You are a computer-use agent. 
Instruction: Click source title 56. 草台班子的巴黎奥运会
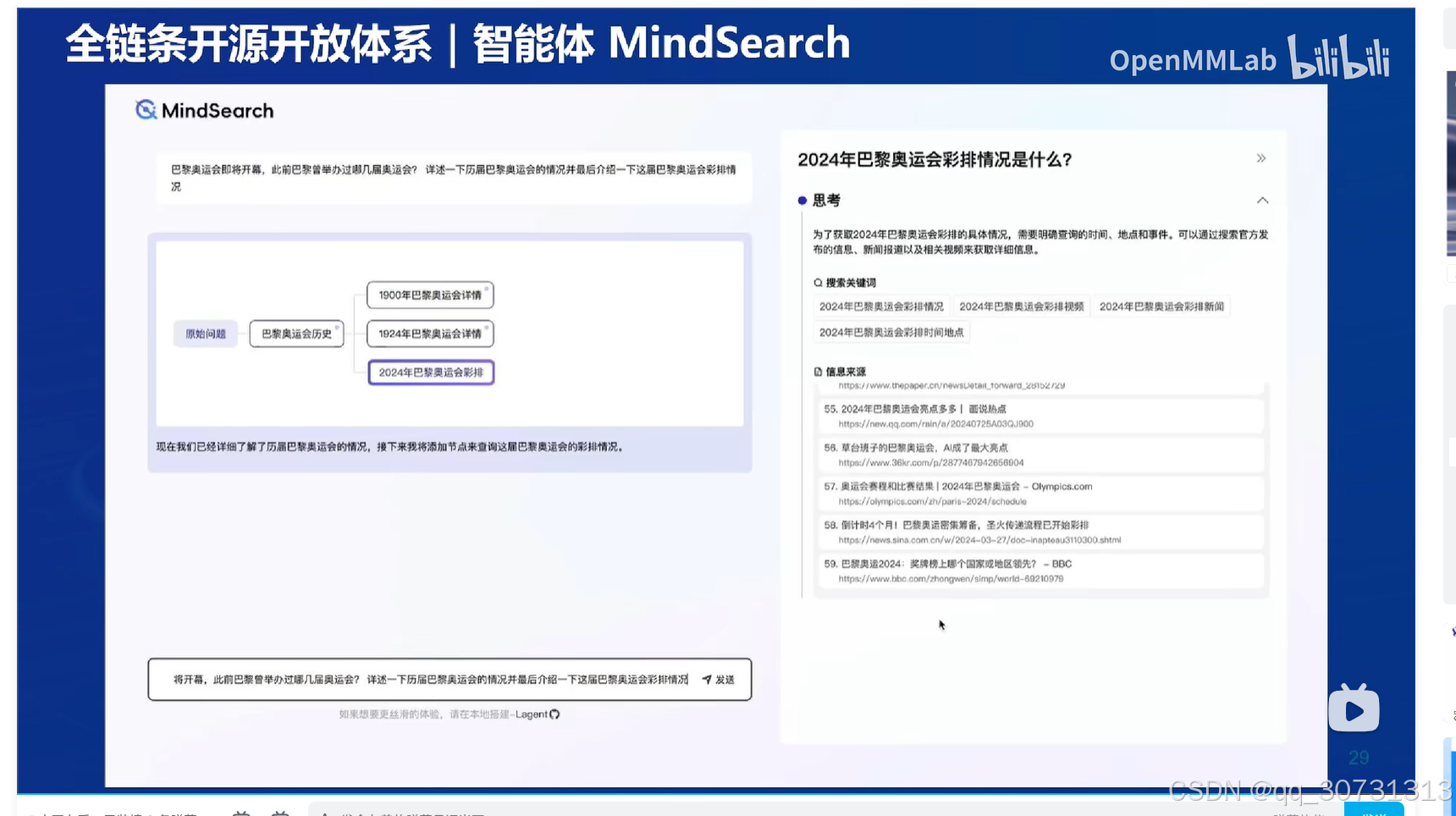916,448
